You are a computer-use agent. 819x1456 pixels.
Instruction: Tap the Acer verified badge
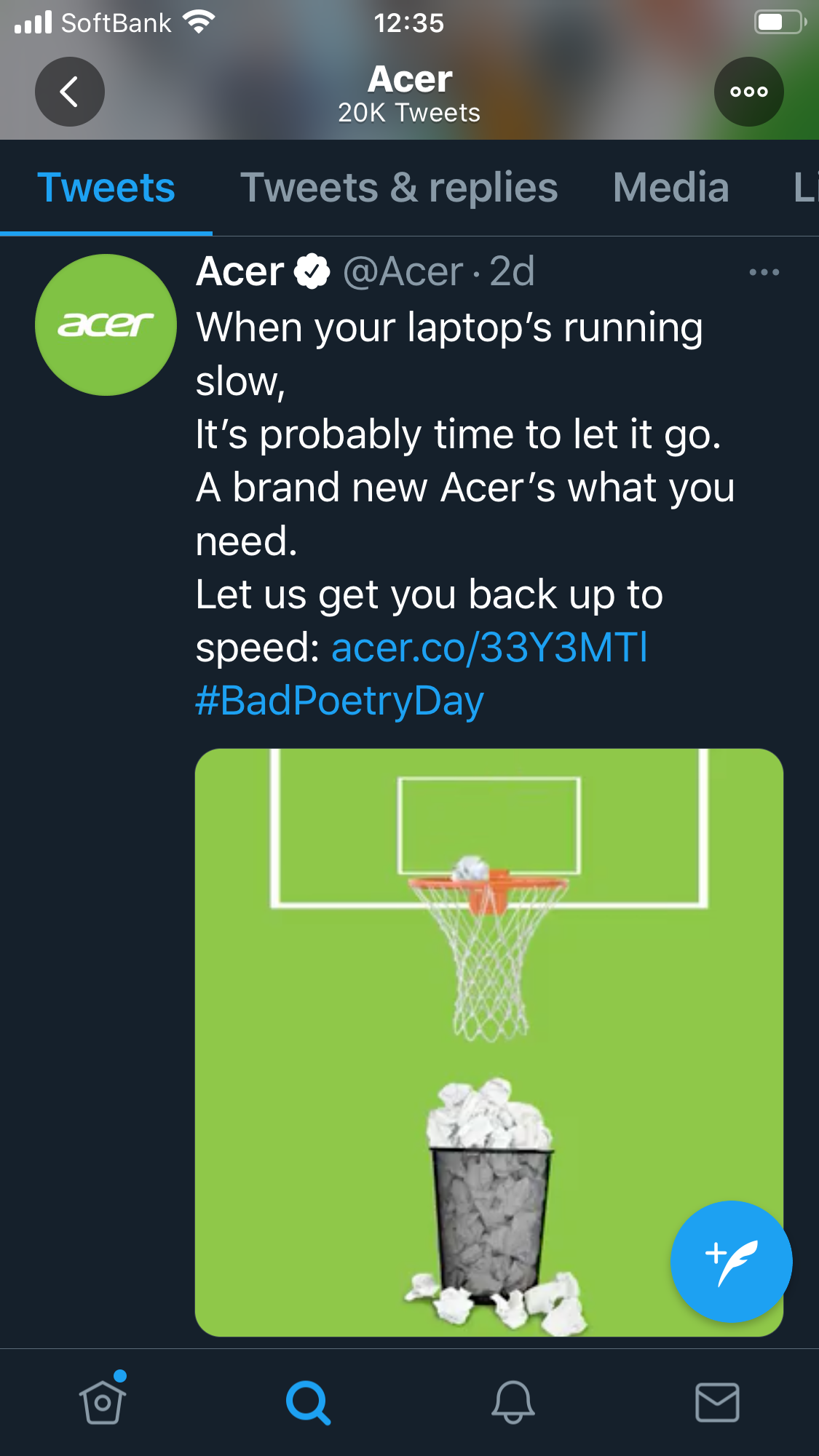tap(312, 272)
